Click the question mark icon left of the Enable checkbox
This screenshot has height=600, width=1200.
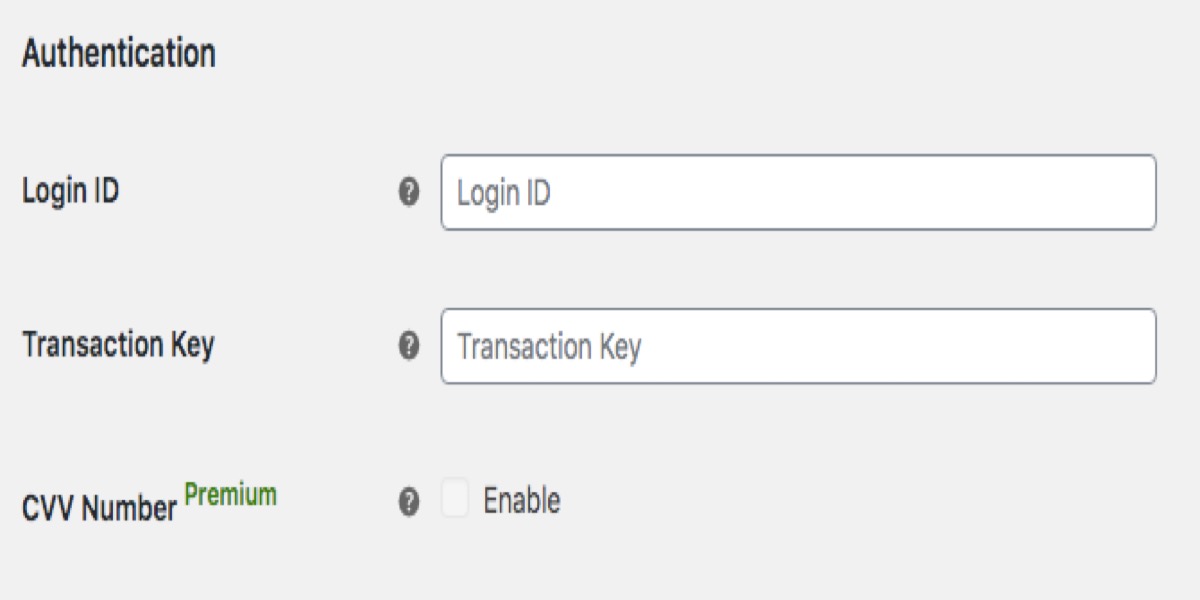408,501
